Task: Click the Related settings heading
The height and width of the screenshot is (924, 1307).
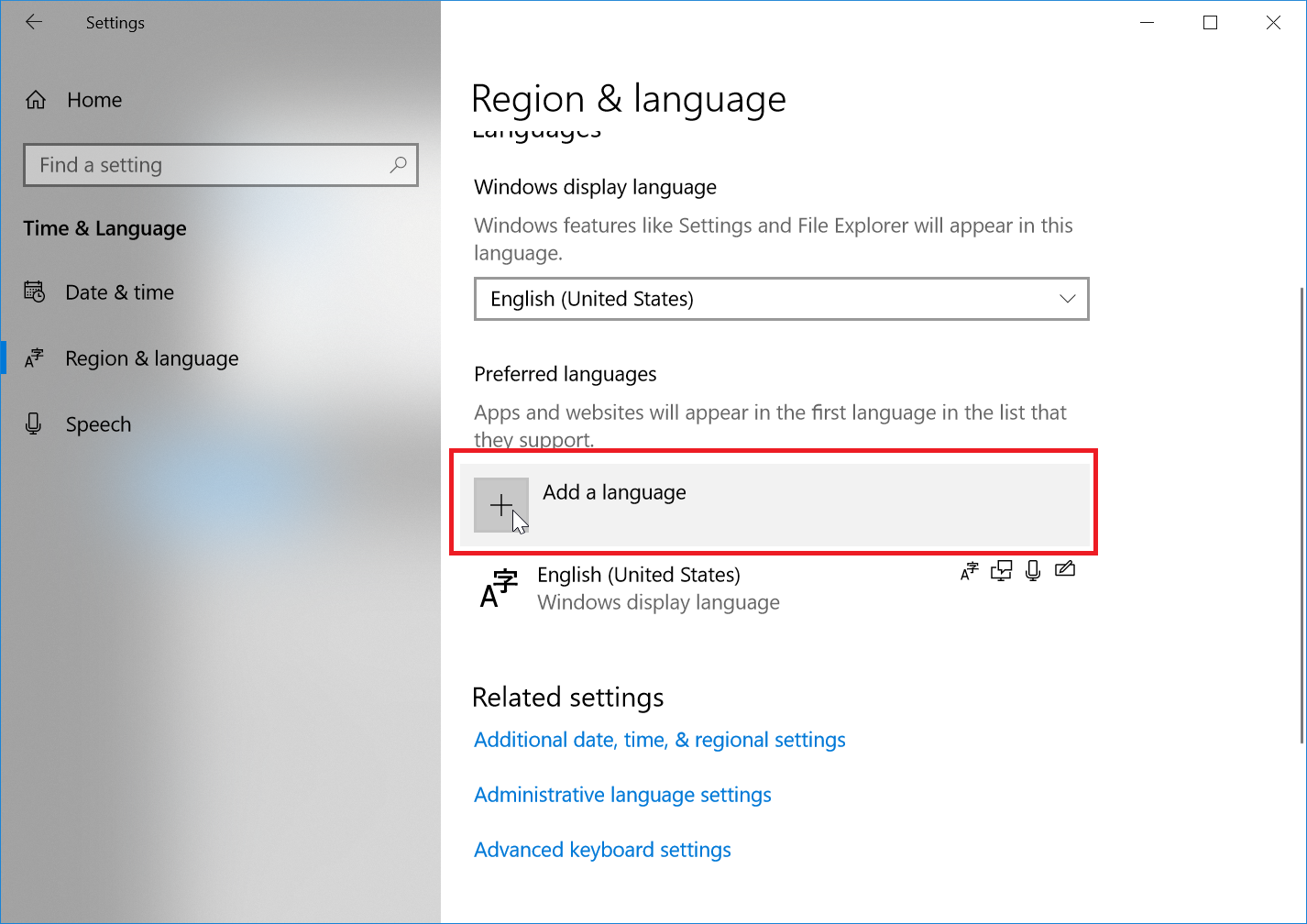Action: (567, 698)
